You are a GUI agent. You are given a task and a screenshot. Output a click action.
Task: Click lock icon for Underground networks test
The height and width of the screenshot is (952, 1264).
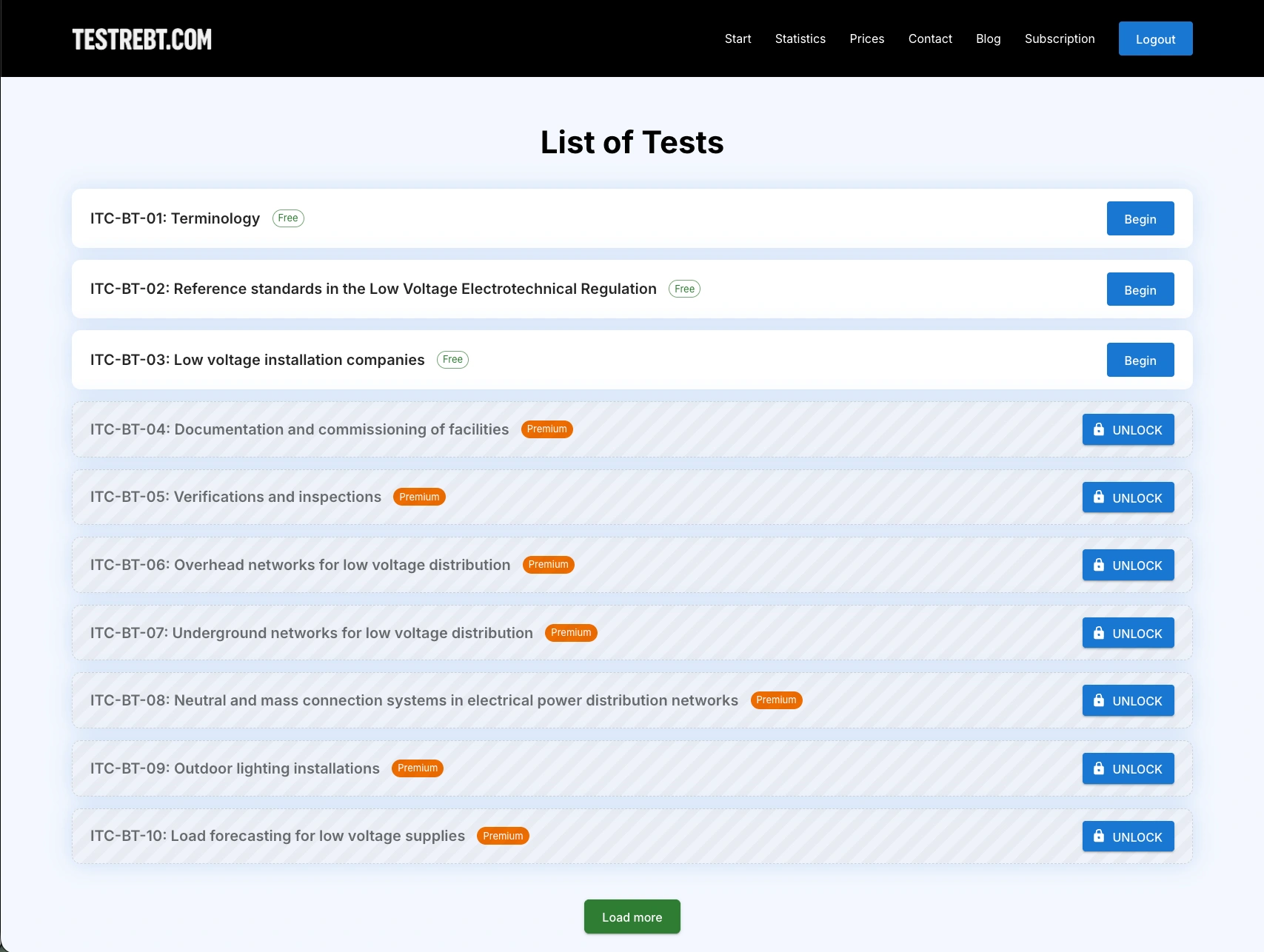pos(1098,633)
